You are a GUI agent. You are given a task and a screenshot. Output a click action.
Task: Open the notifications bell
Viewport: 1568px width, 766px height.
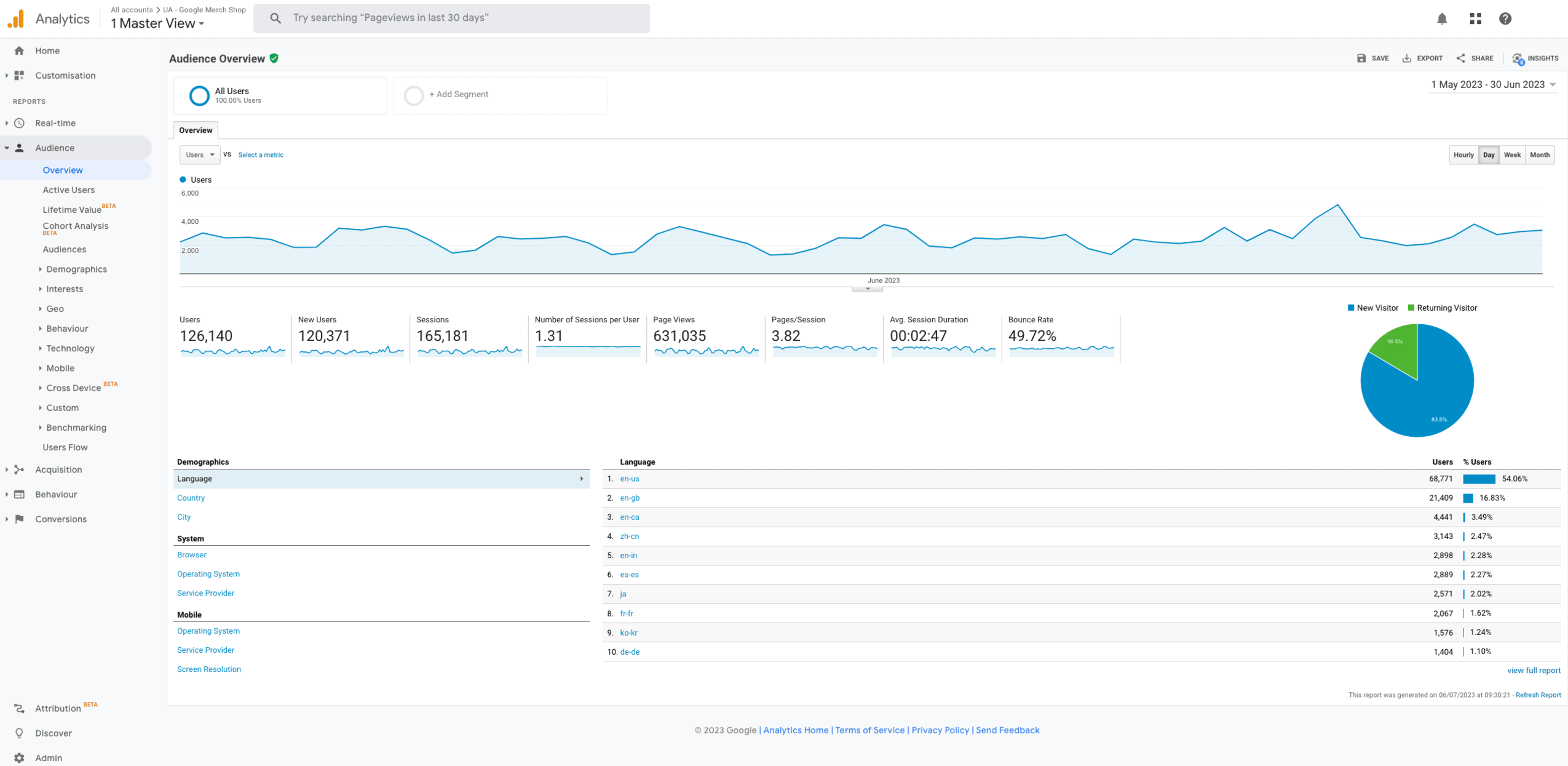pos(1441,18)
